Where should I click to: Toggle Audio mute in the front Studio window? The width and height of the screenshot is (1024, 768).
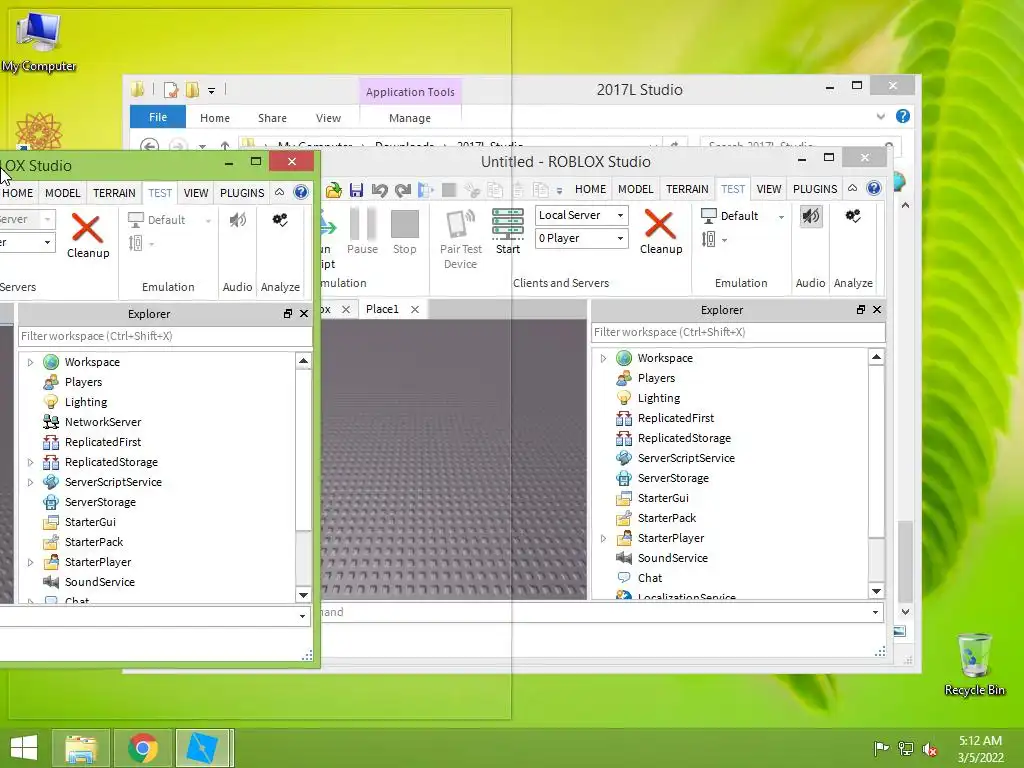click(x=238, y=220)
